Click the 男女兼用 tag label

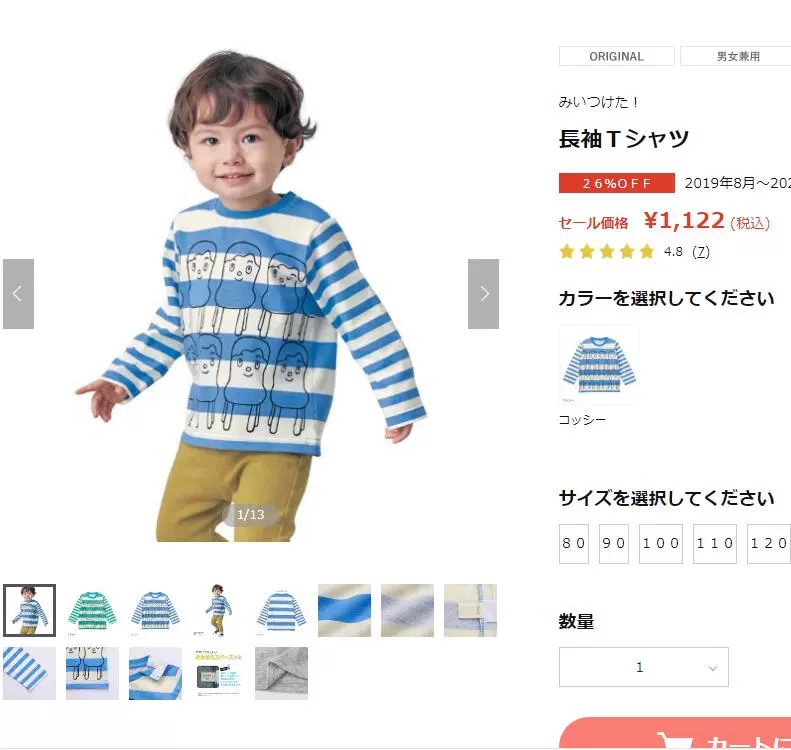tap(738, 56)
